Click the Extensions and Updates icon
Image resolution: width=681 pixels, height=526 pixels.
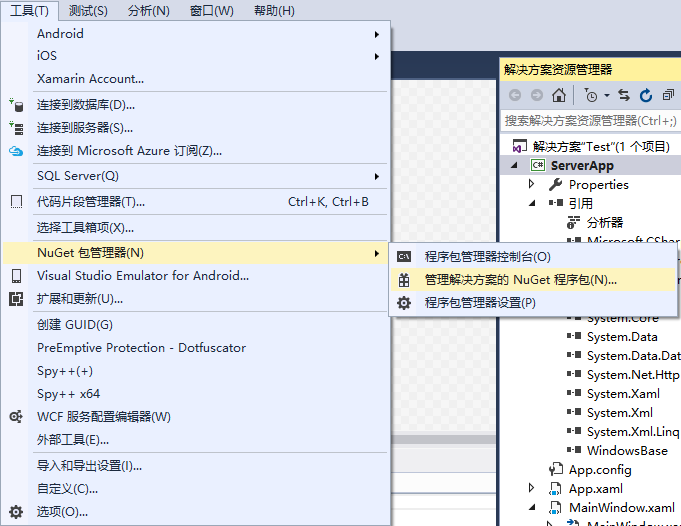tap(16, 299)
